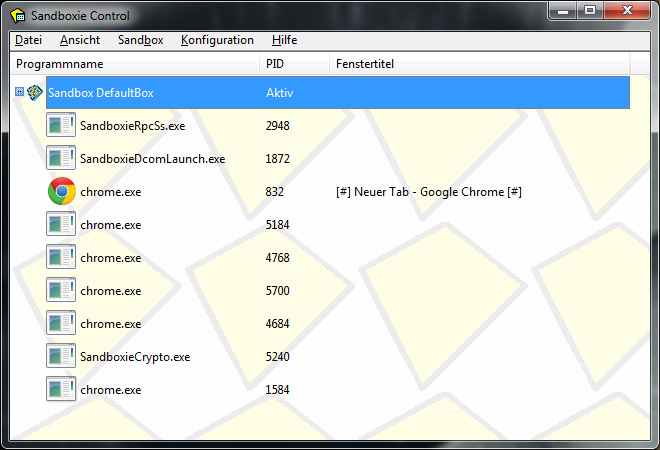Open the Datei menu
660x450 pixels.
pyautogui.click(x=29, y=40)
